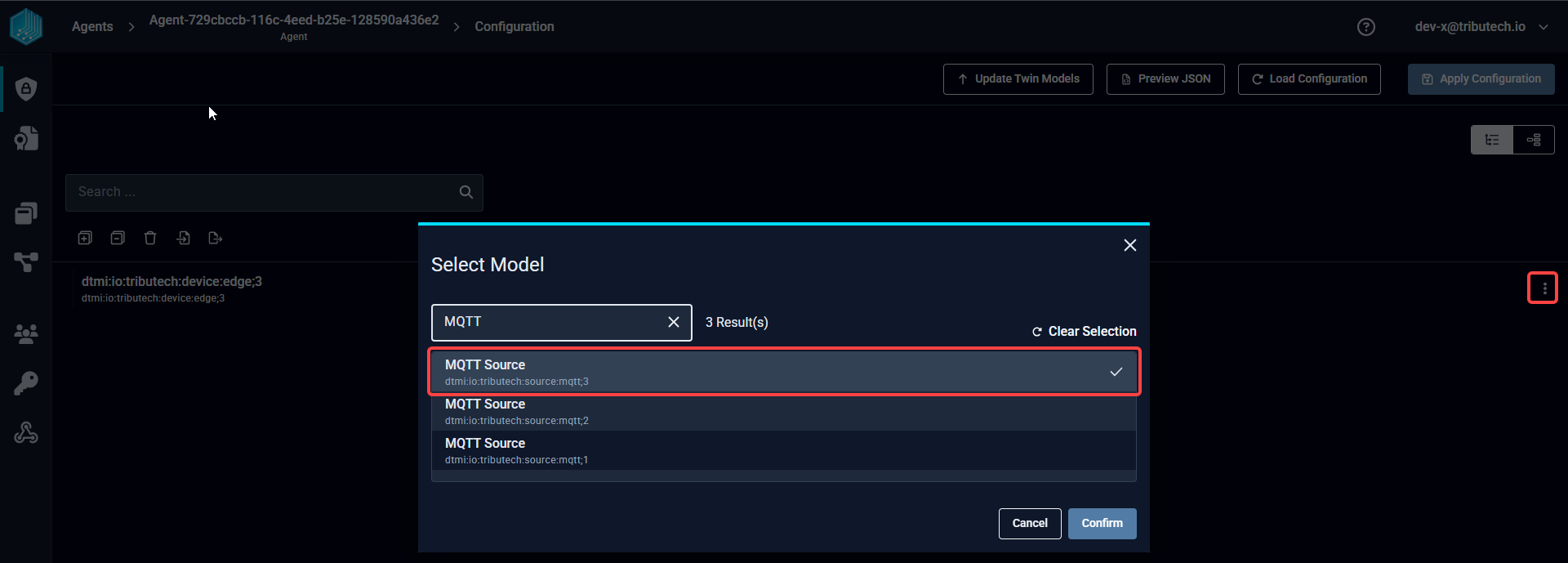Clear the MQTT search text
1568x563 pixels.
tap(674, 322)
